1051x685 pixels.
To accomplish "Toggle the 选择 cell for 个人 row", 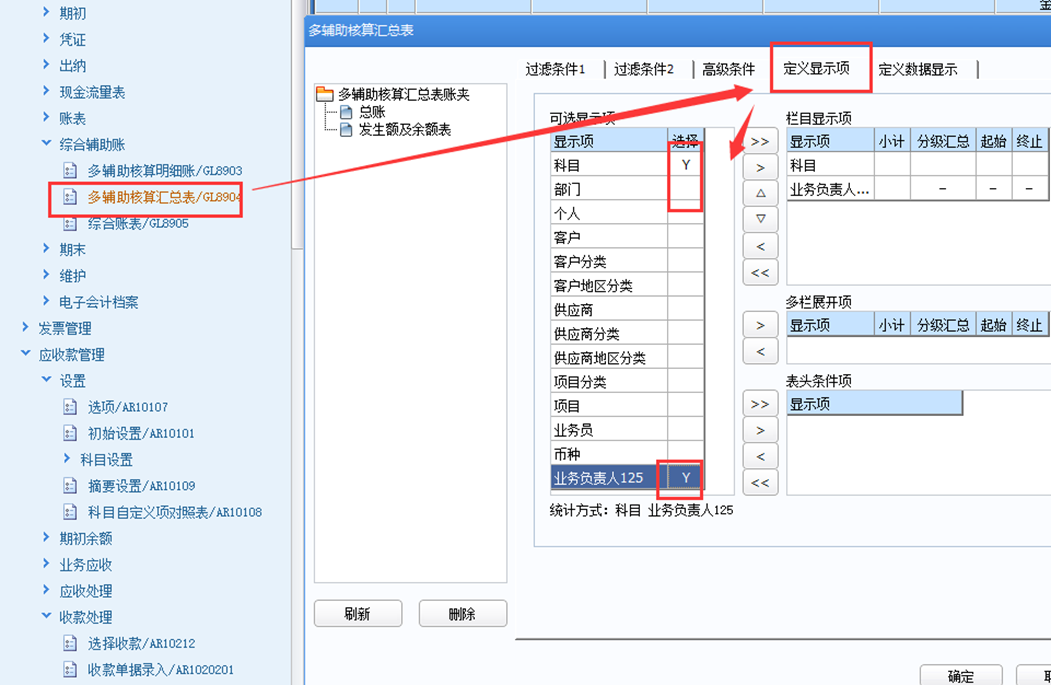I will click(x=685, y=213).
